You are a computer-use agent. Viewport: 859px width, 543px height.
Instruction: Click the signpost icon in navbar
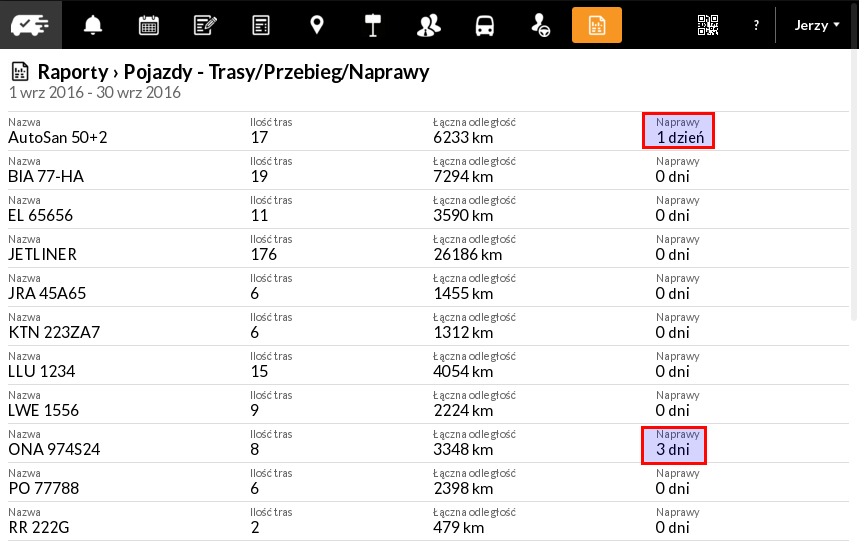click(373, 25)
